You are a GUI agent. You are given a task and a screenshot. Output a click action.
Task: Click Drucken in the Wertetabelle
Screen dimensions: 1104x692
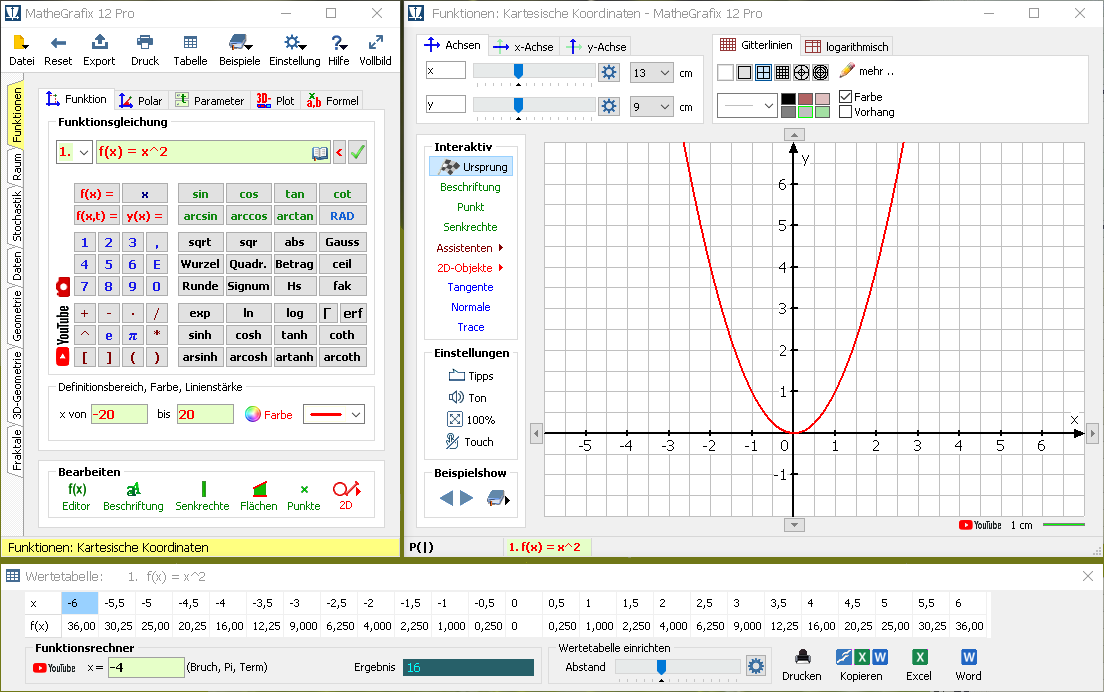802,665
